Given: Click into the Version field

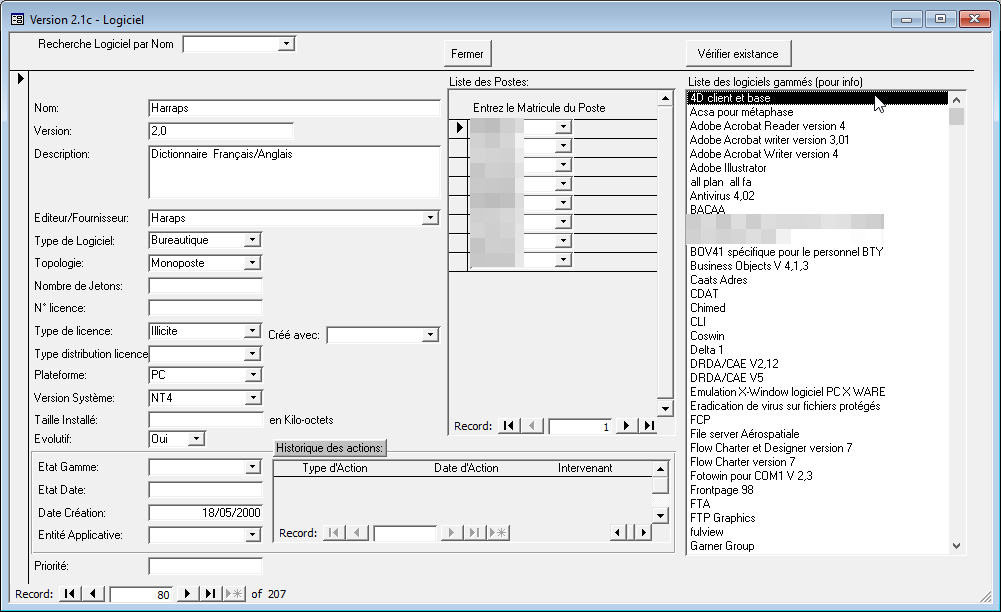Looking at the screenshot, I should point(220,131).
